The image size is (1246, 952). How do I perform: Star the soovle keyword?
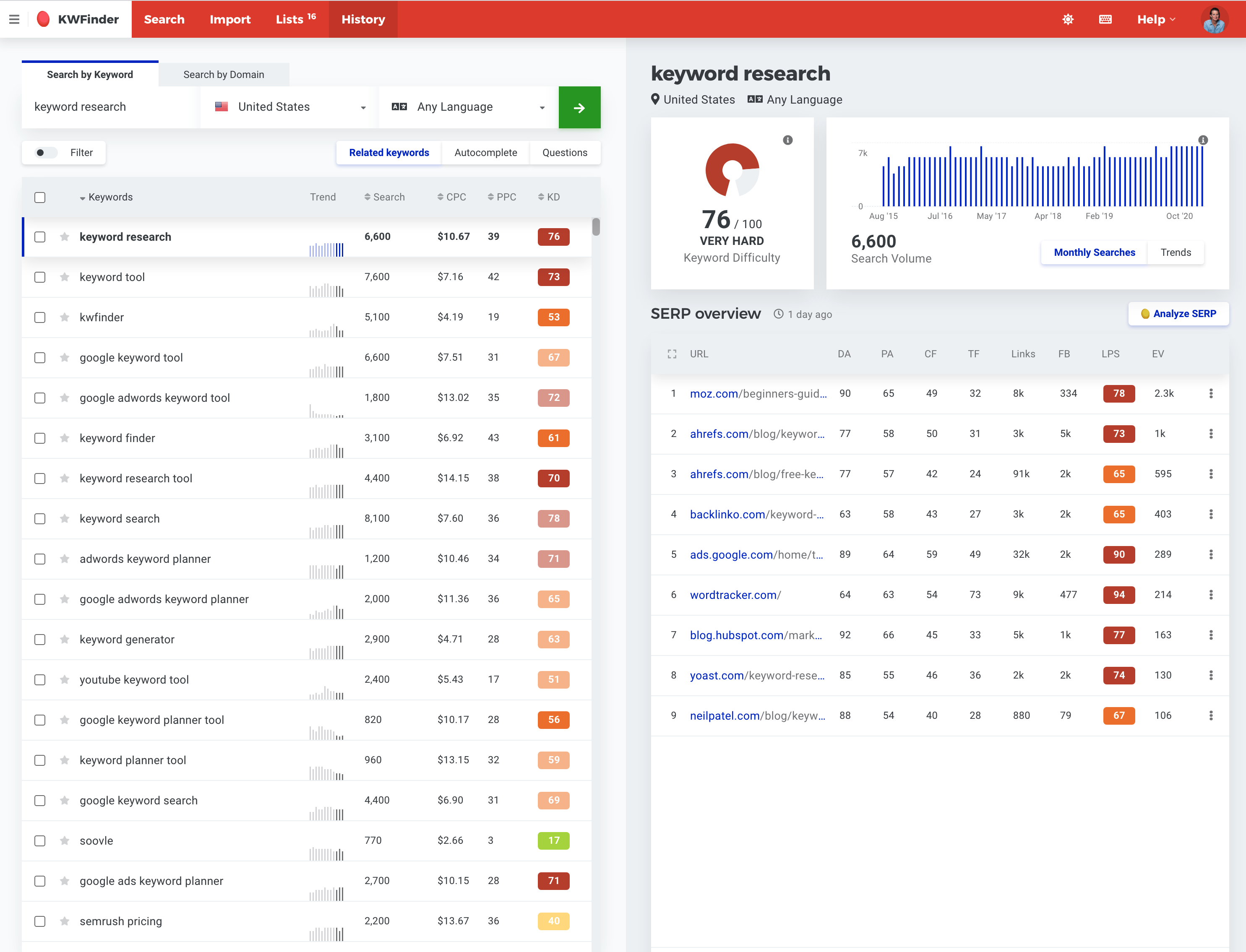[65, 841]
